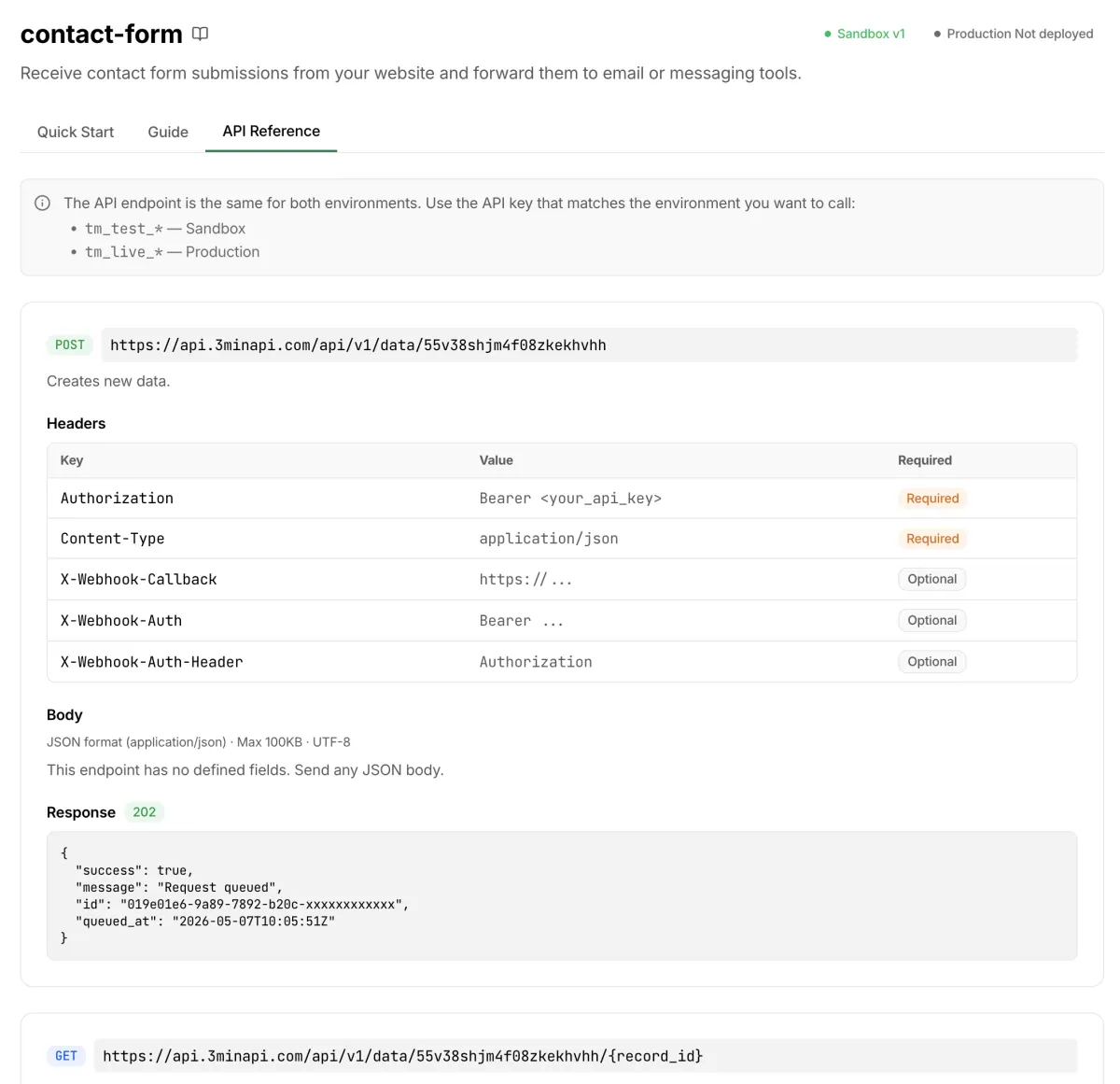Click Optional badge in X-Webhook-Auth row

[x=932, y=620]
